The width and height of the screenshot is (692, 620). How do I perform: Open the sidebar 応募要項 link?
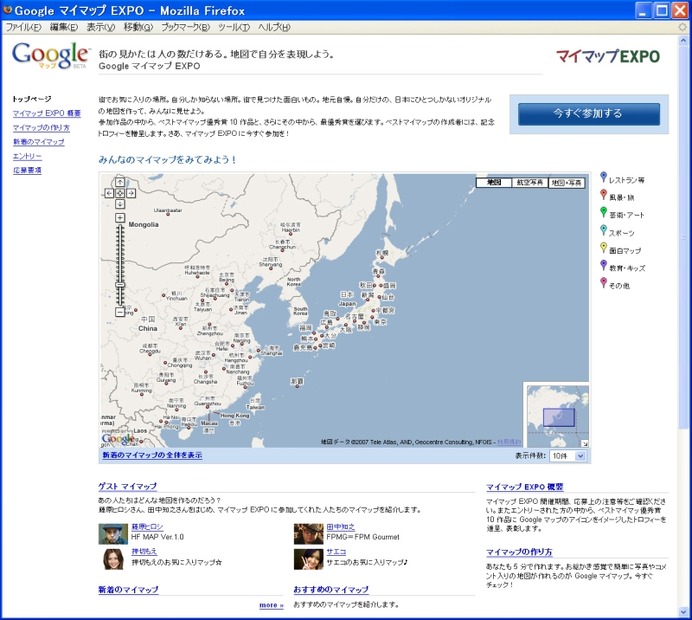tap(27, 170)
